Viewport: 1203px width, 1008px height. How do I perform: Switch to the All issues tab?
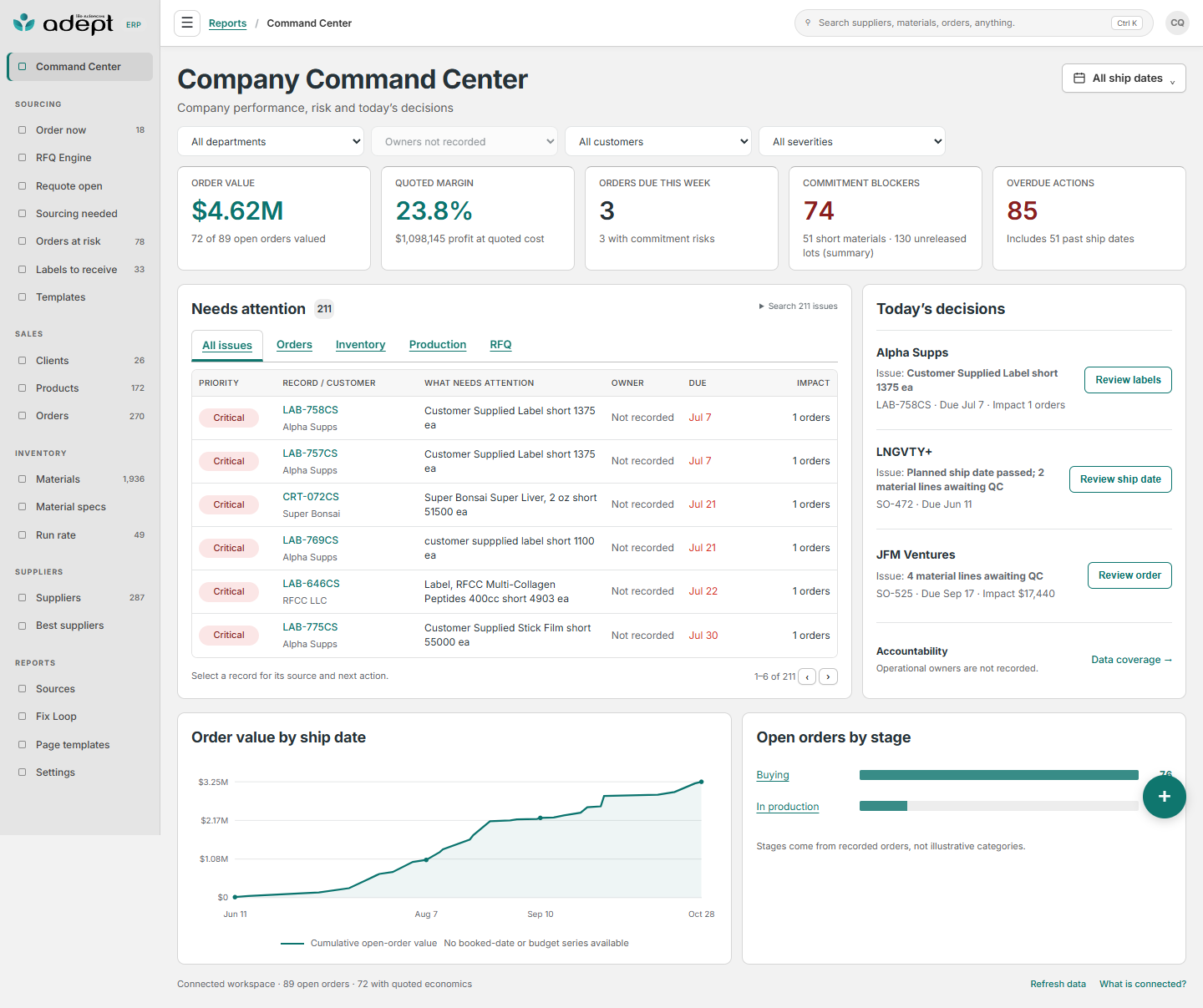227,346
